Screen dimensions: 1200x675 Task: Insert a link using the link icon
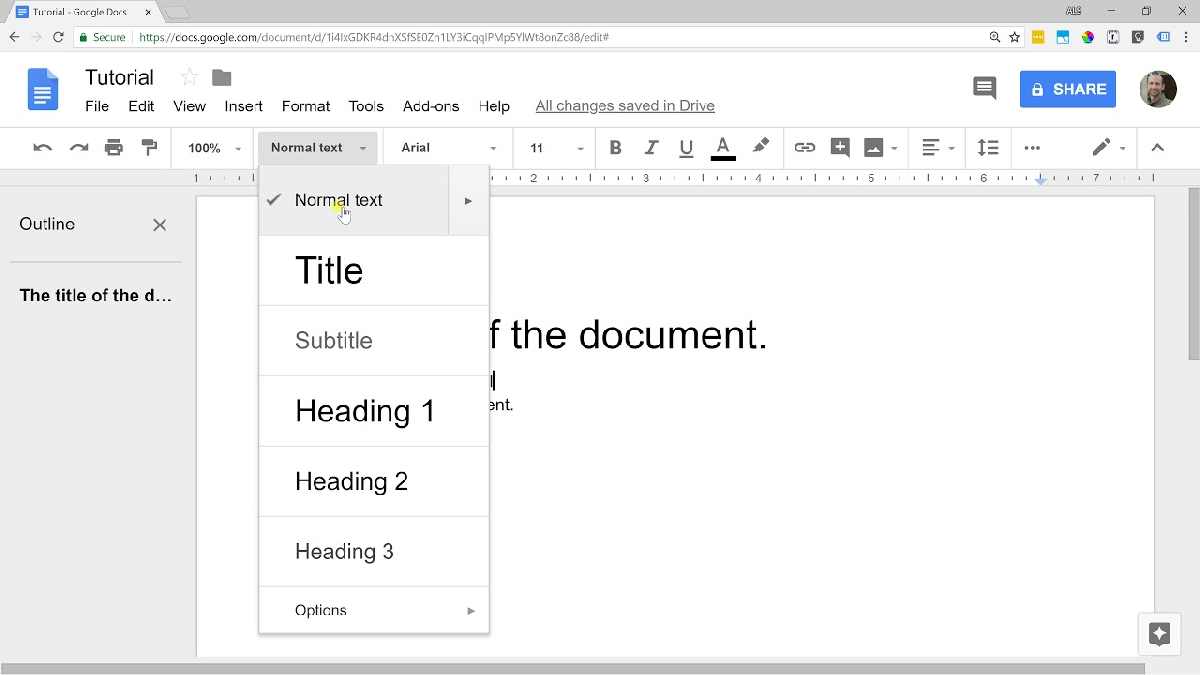[804, 148]
